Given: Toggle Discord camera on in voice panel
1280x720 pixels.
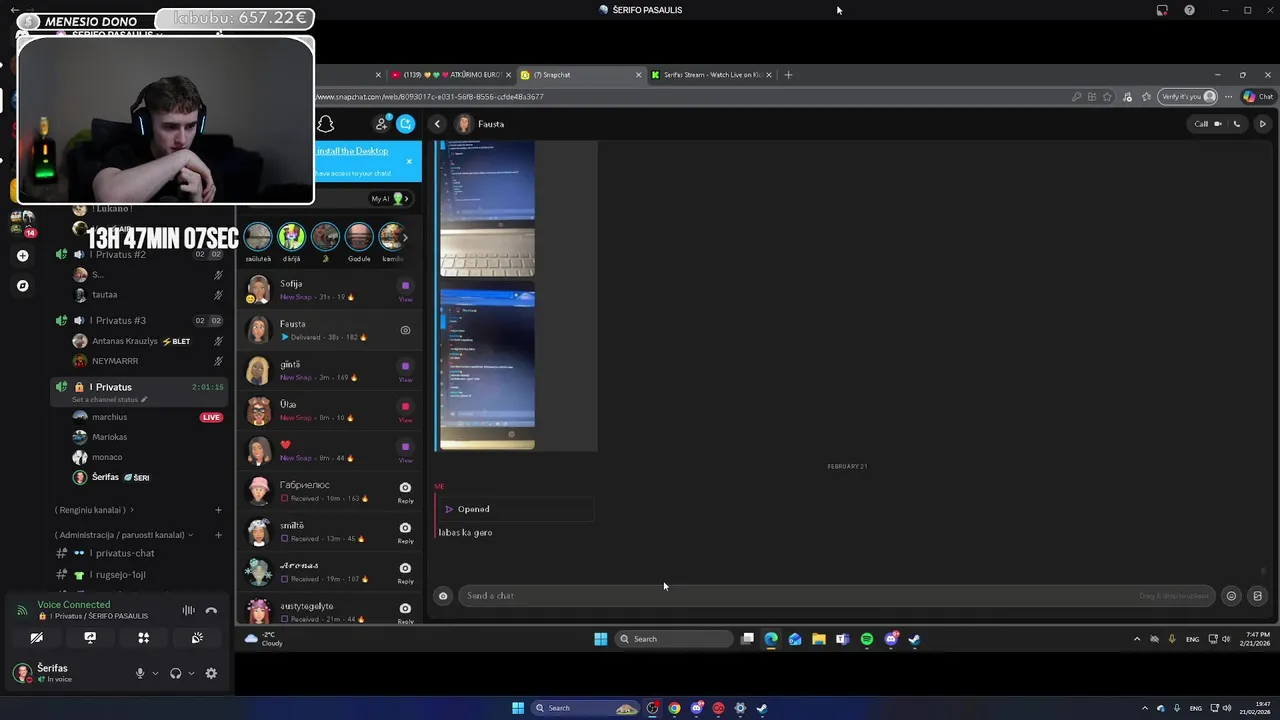Looking at the screenshot, I should tap(36, 637).
